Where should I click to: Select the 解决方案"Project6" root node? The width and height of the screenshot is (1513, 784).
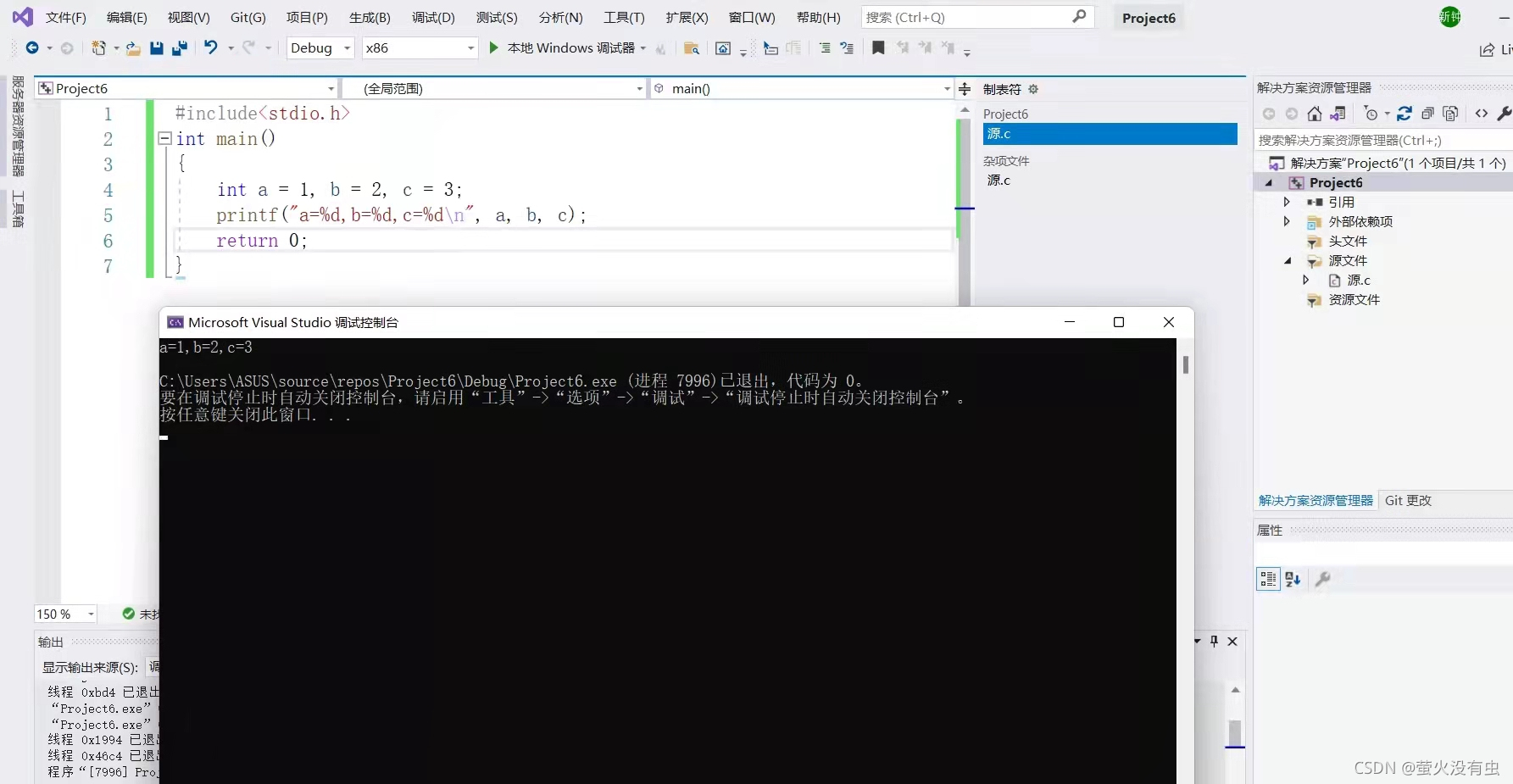(1398, 164)
